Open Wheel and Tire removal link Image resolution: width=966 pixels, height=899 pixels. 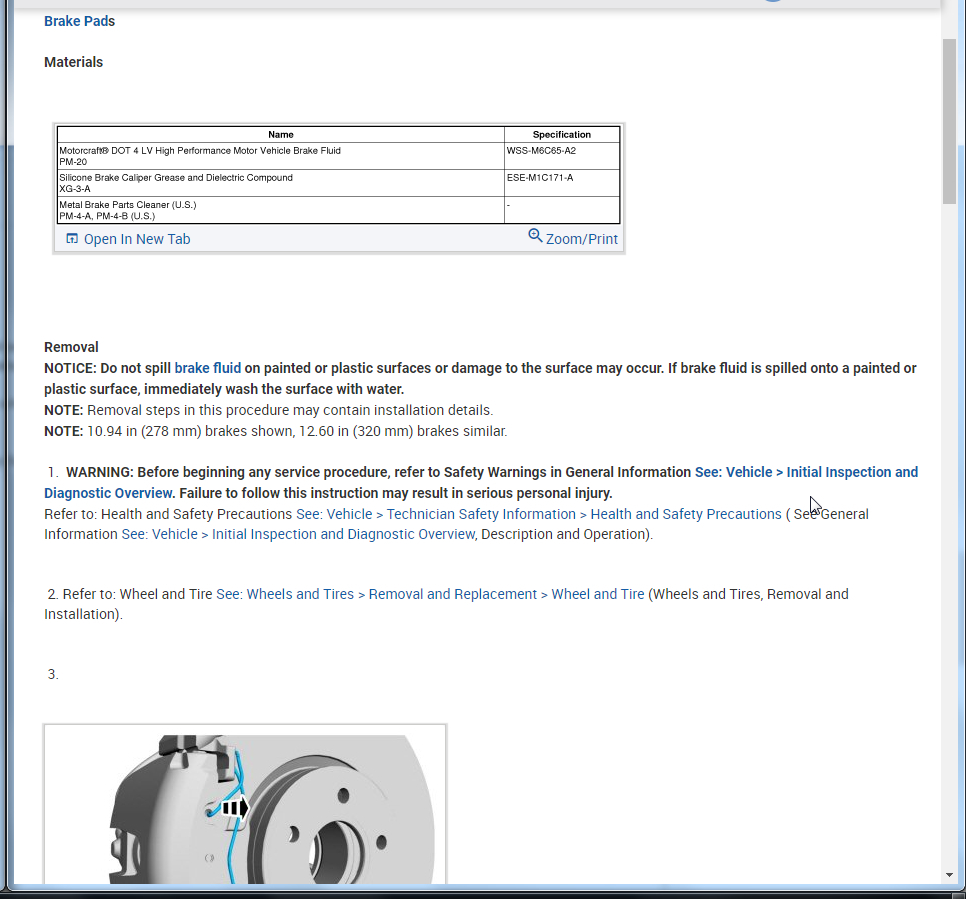[x=598, y=594]
